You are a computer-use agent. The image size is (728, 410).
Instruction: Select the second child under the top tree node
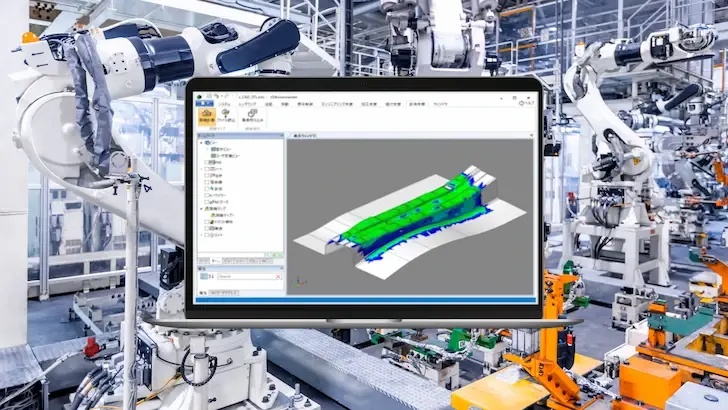click(225, 156)
